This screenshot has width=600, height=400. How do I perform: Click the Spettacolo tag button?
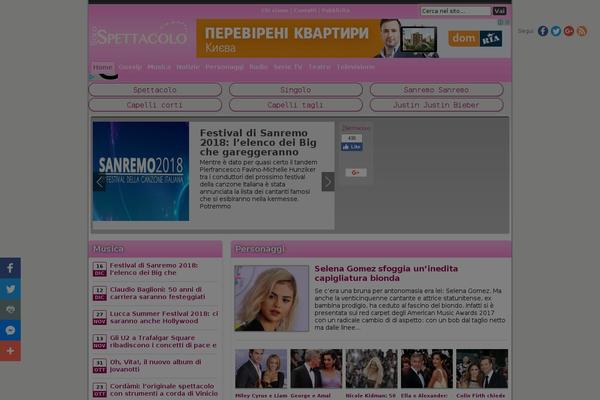point(155,90)
